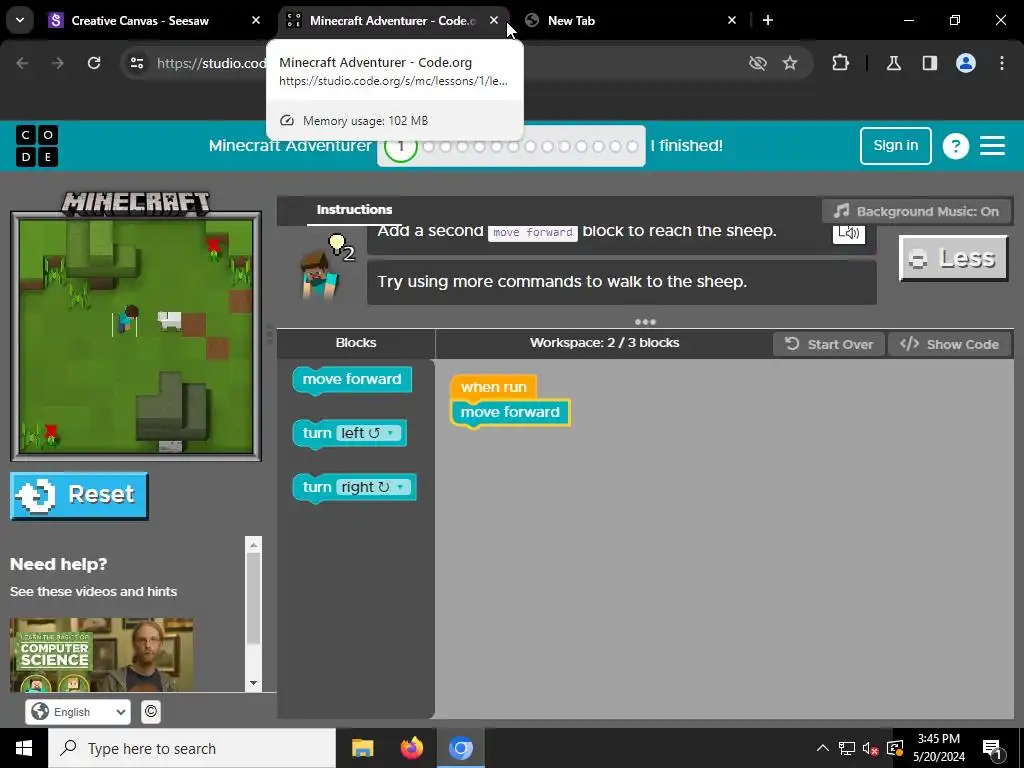The width and height of the screenshot is (1024, 768).
Task: Open the Chrome Labs flask icon
Action: click(893, 63)
